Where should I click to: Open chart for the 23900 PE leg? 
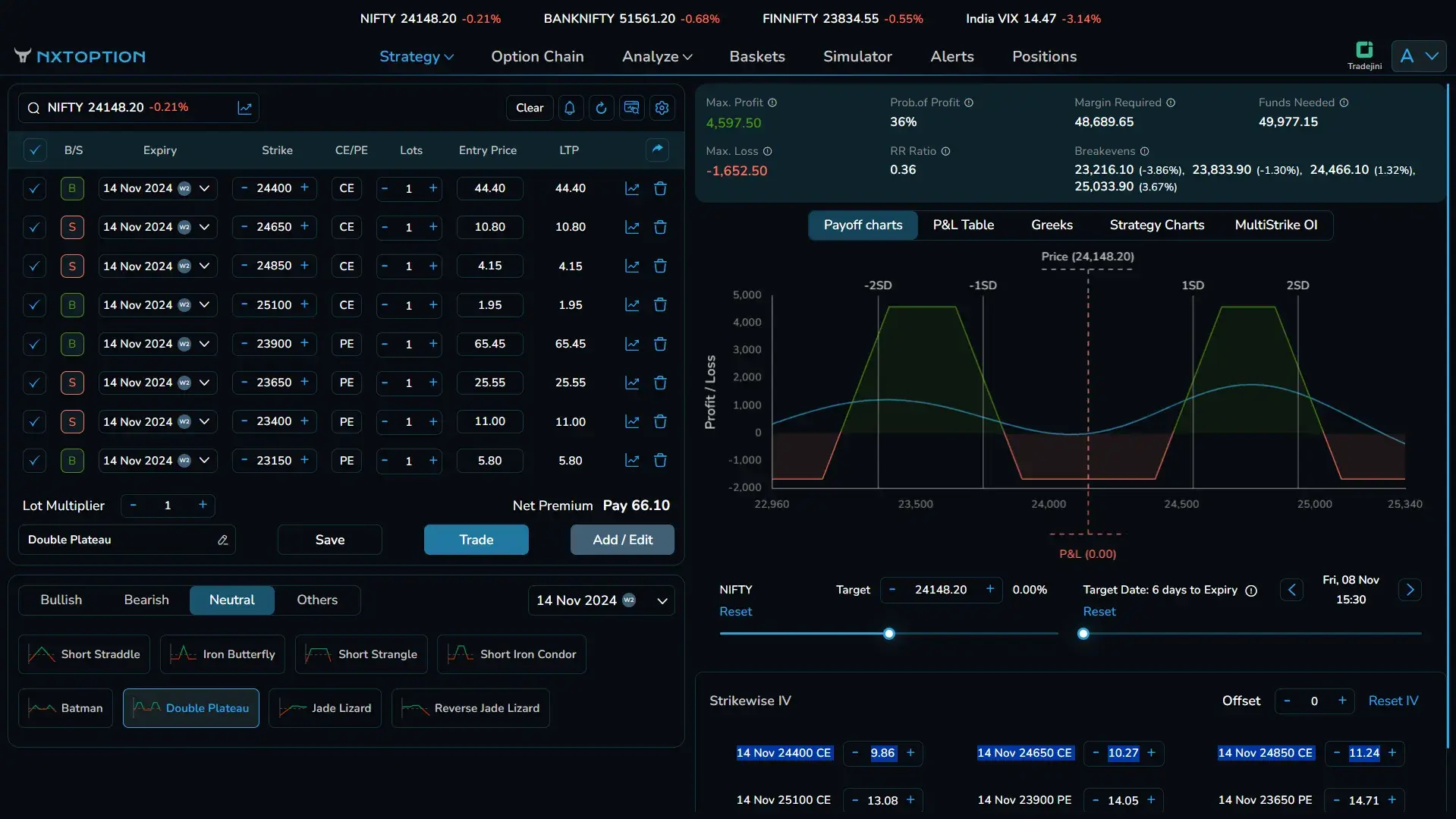click(631, 344)
